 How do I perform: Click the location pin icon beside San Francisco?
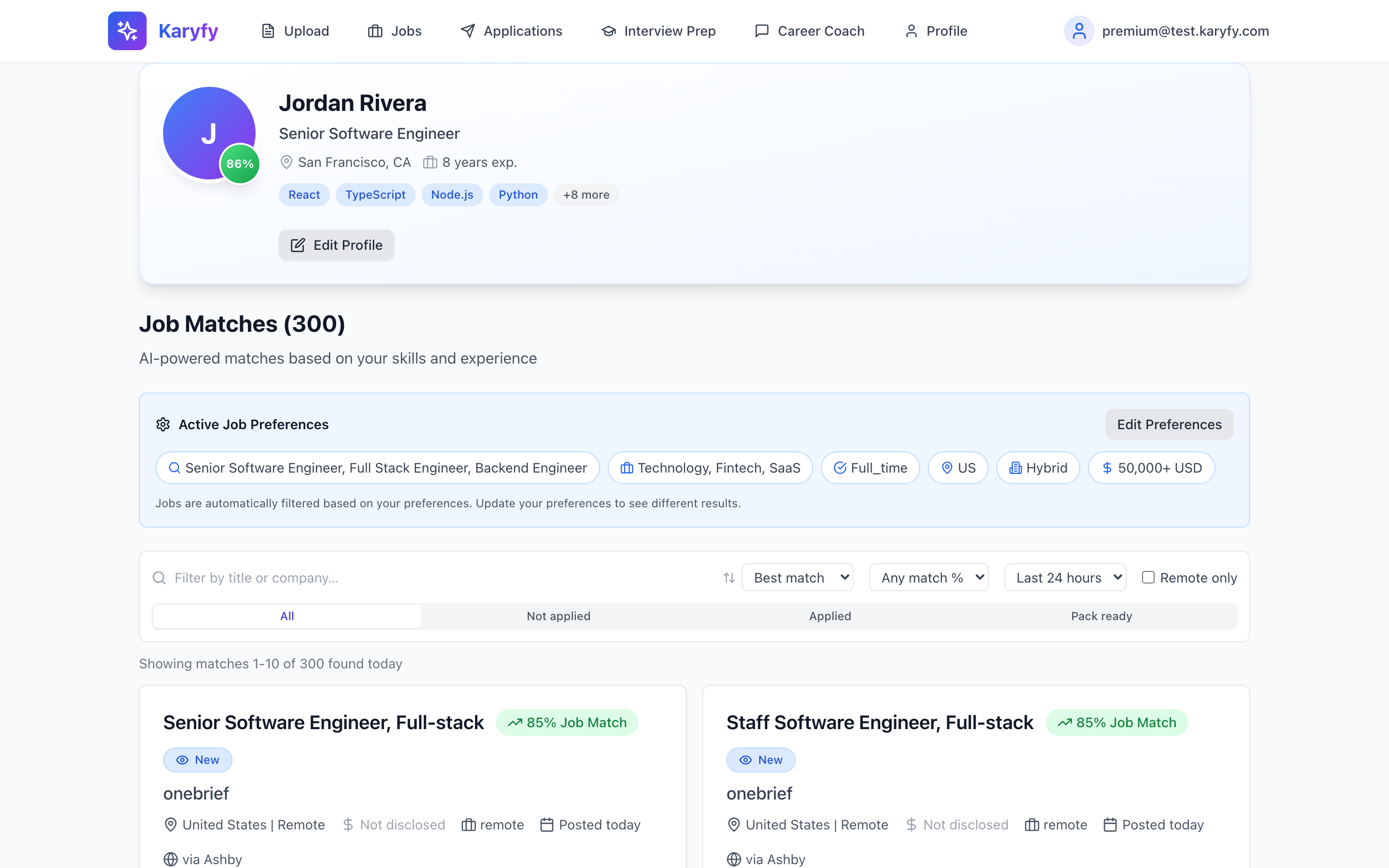(286, 163)
